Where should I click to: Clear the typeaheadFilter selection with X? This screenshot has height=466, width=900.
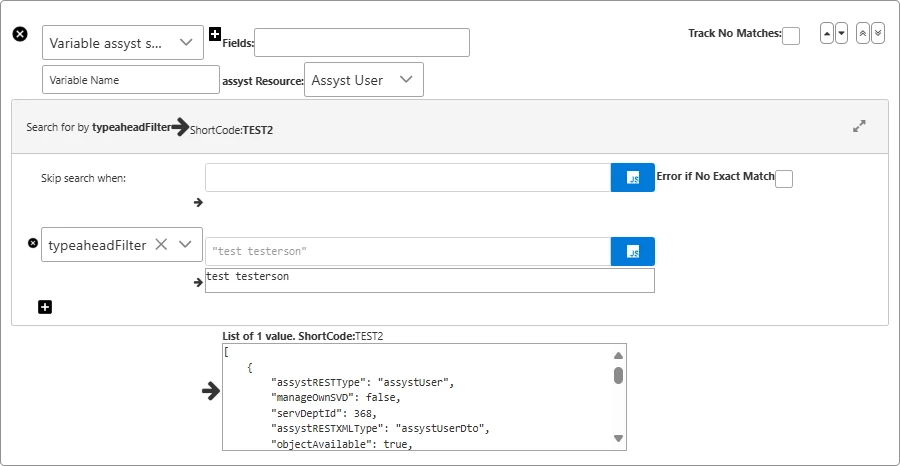tap(161, 244)
